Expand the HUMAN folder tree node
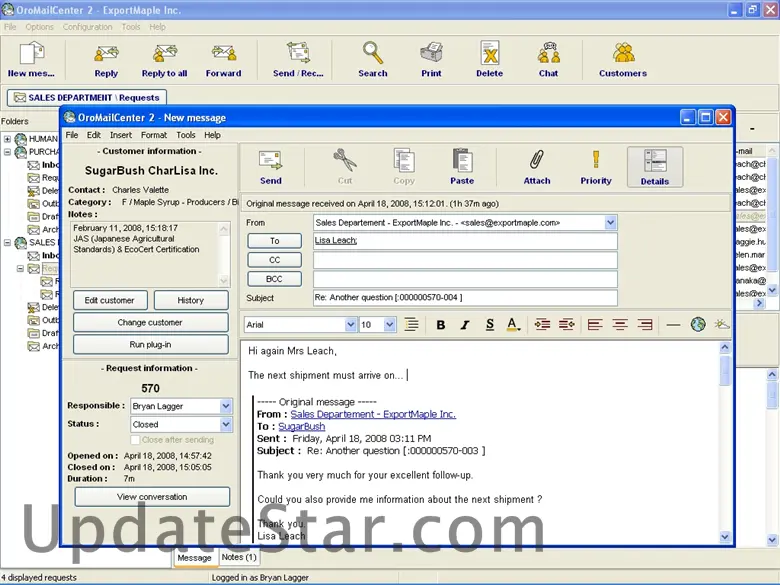This screenshot has height=585, width=780. coord(8,139)
